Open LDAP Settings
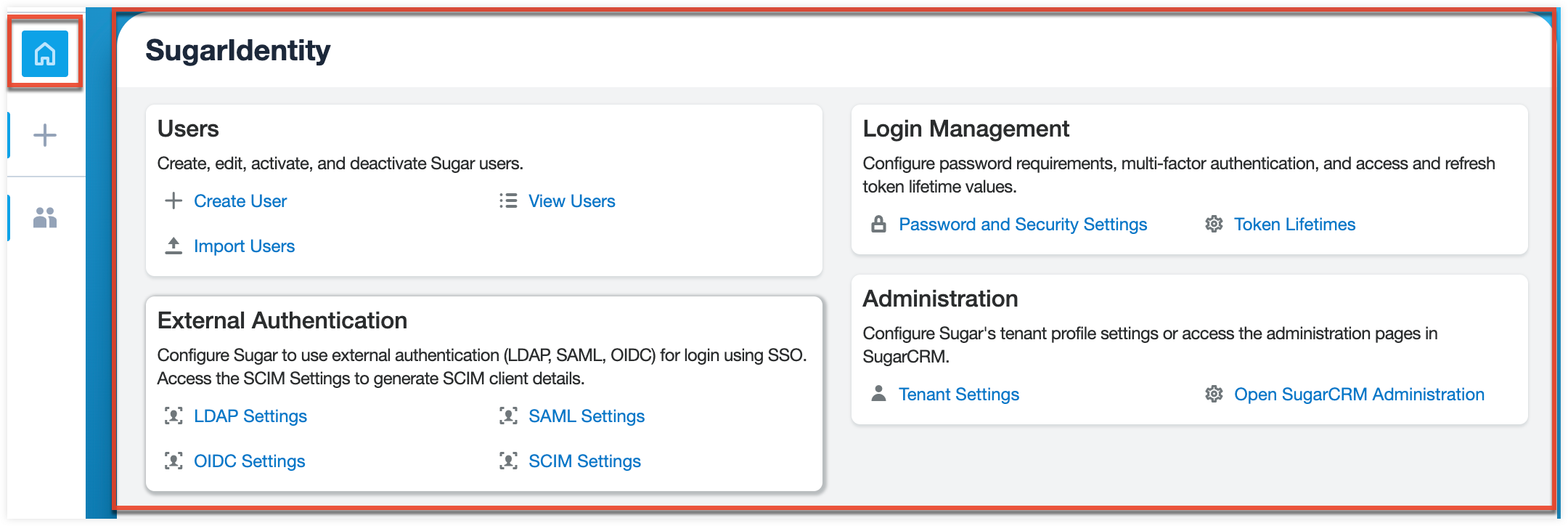 coord(250,416)
